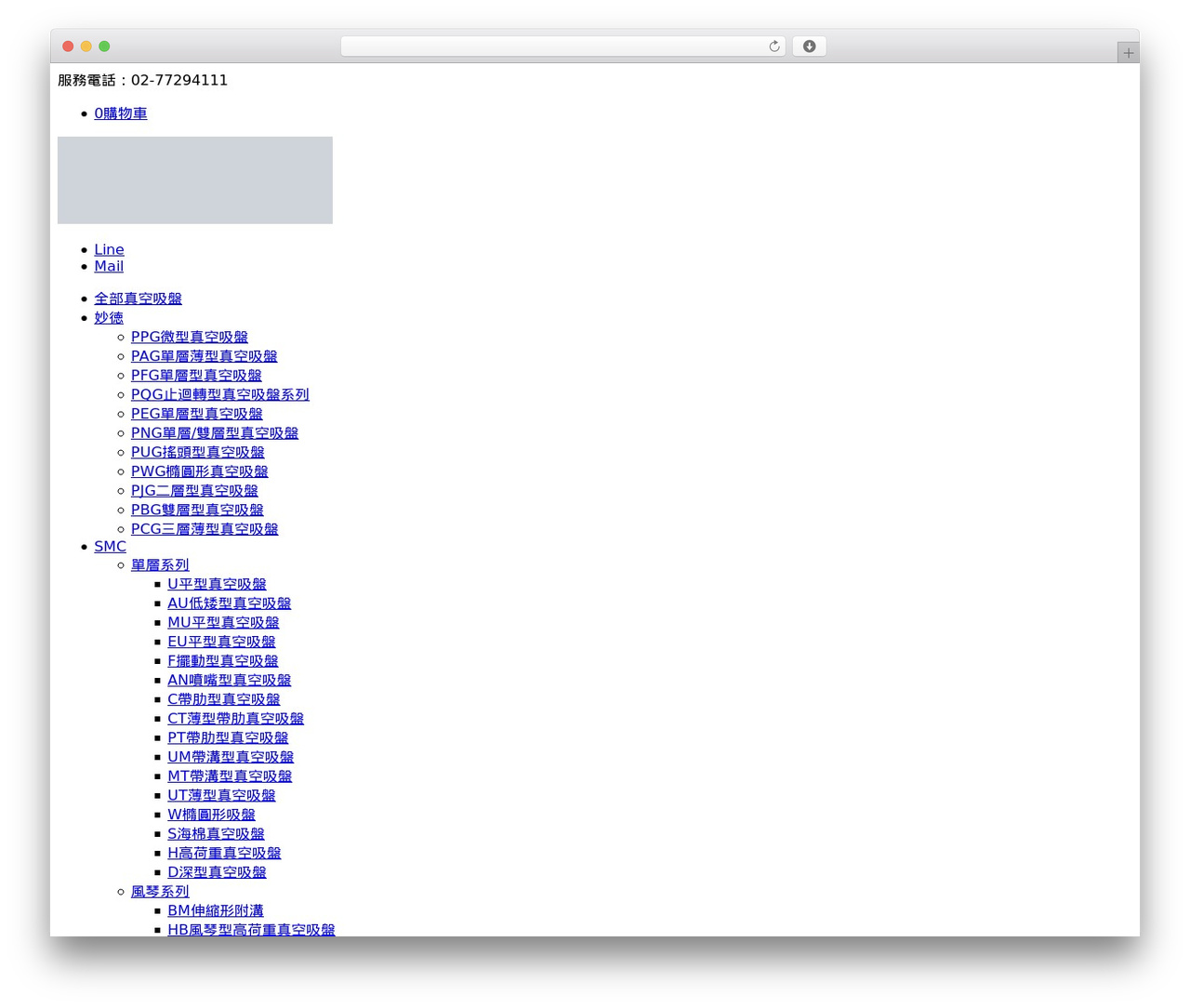Select 全部真空吸盤 category
Viewport: 1190px width, 1008px height.
coord(138,298)
